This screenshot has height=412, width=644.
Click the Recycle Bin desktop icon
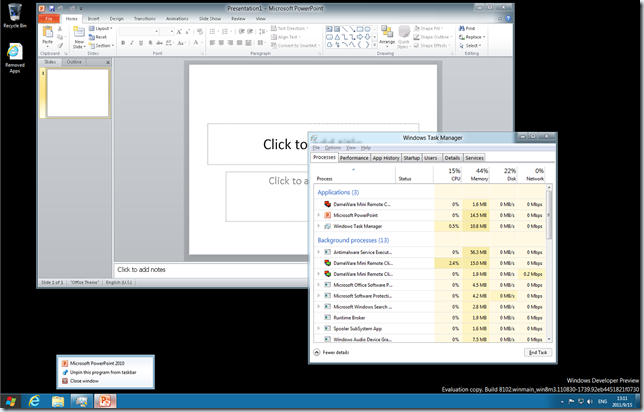[15, 16]
